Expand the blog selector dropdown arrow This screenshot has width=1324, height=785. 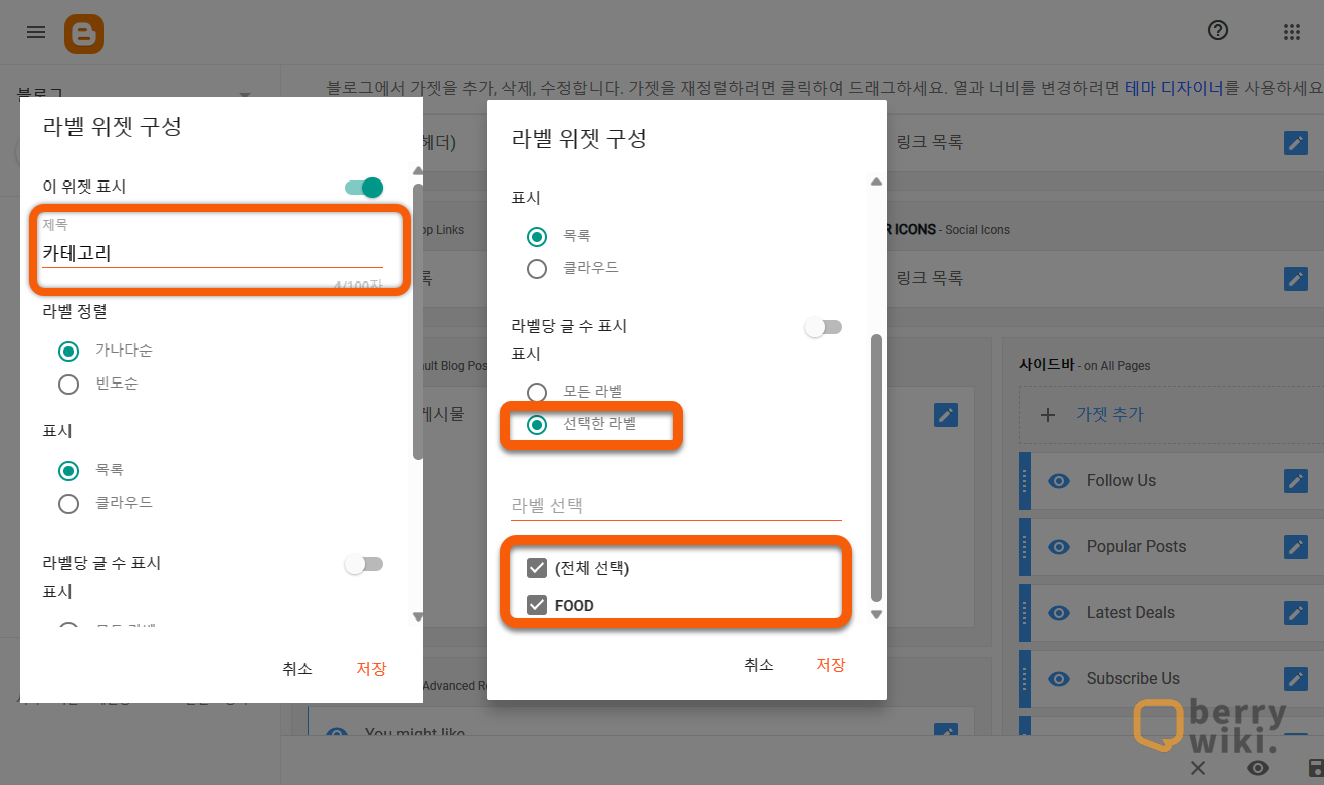(x=245, y=95)
